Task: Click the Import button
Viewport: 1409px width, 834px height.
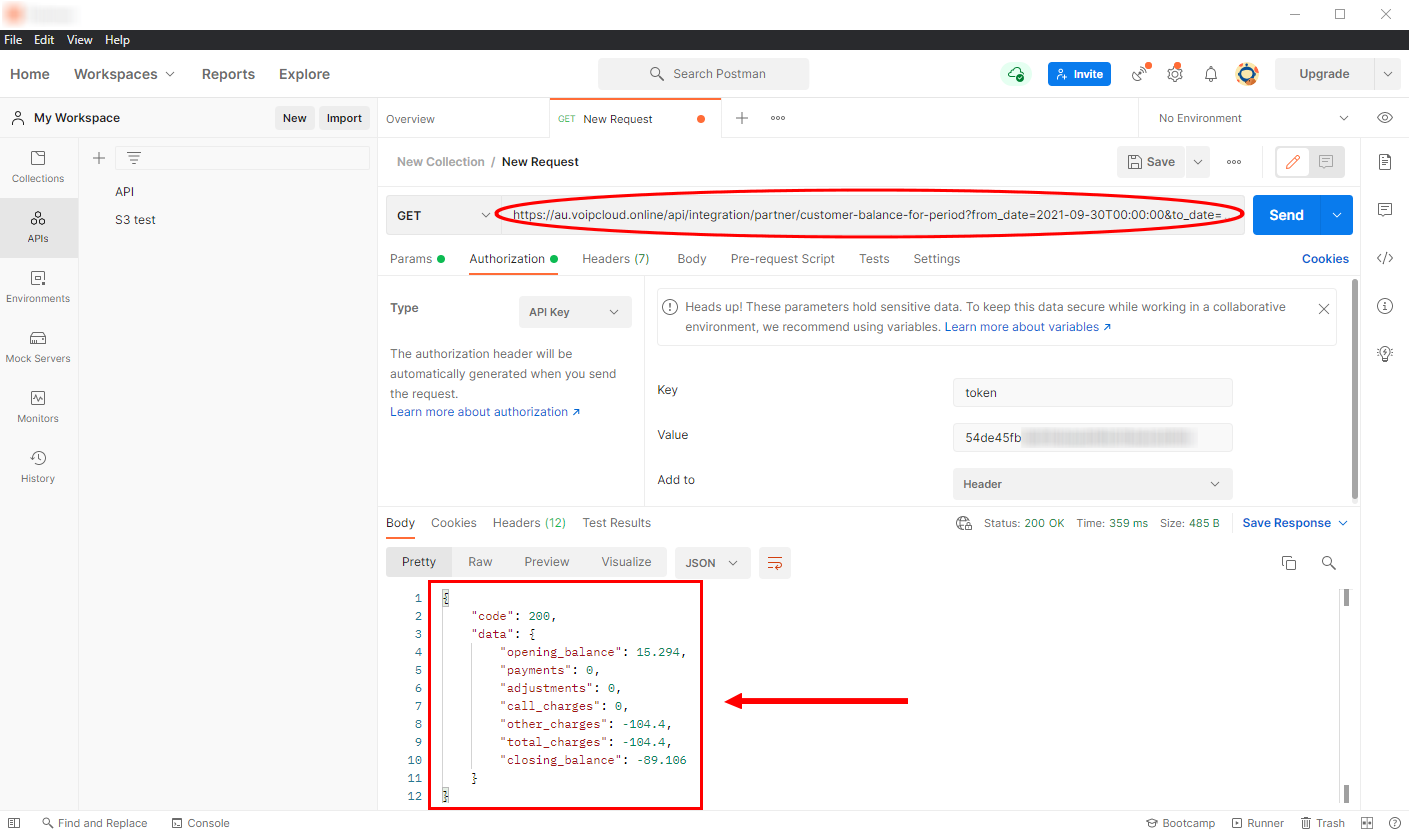Action: tap(344, 118)
